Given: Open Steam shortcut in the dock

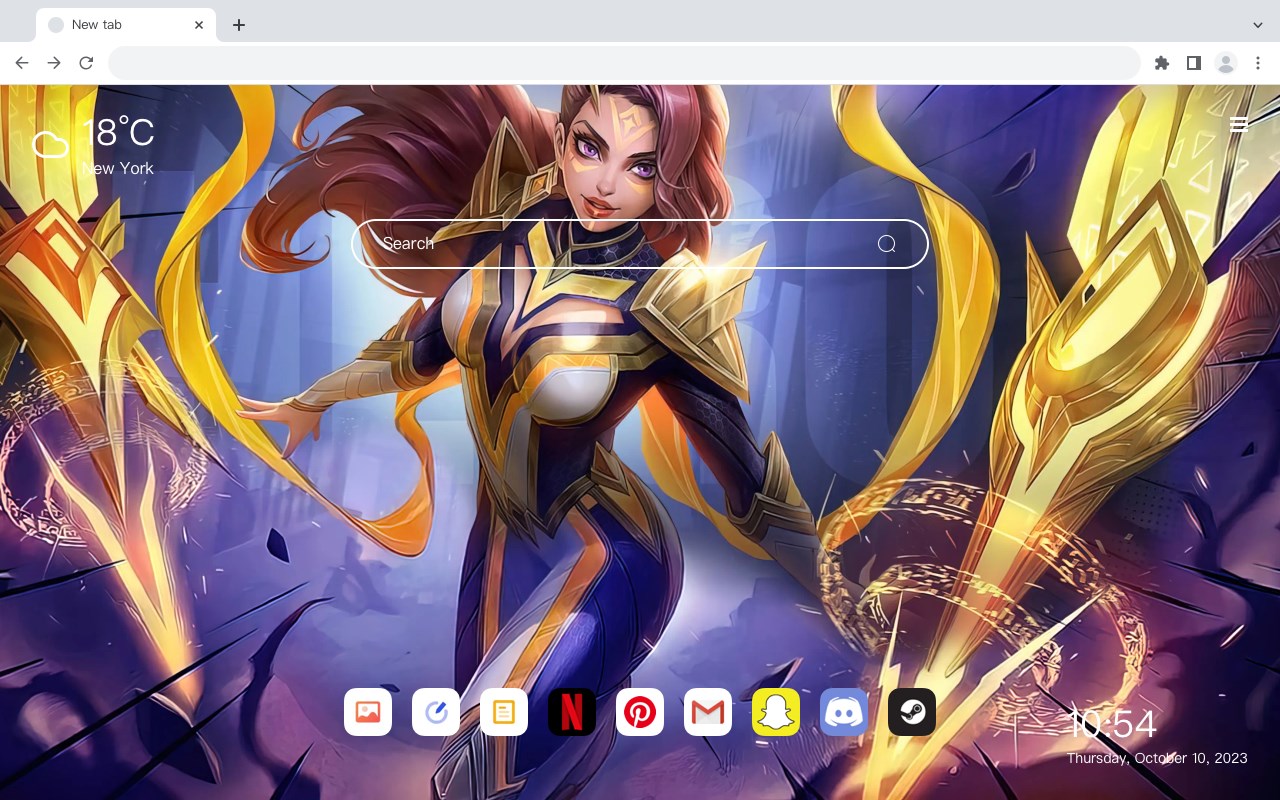Looking at the screenshot, I should [912, 712].
